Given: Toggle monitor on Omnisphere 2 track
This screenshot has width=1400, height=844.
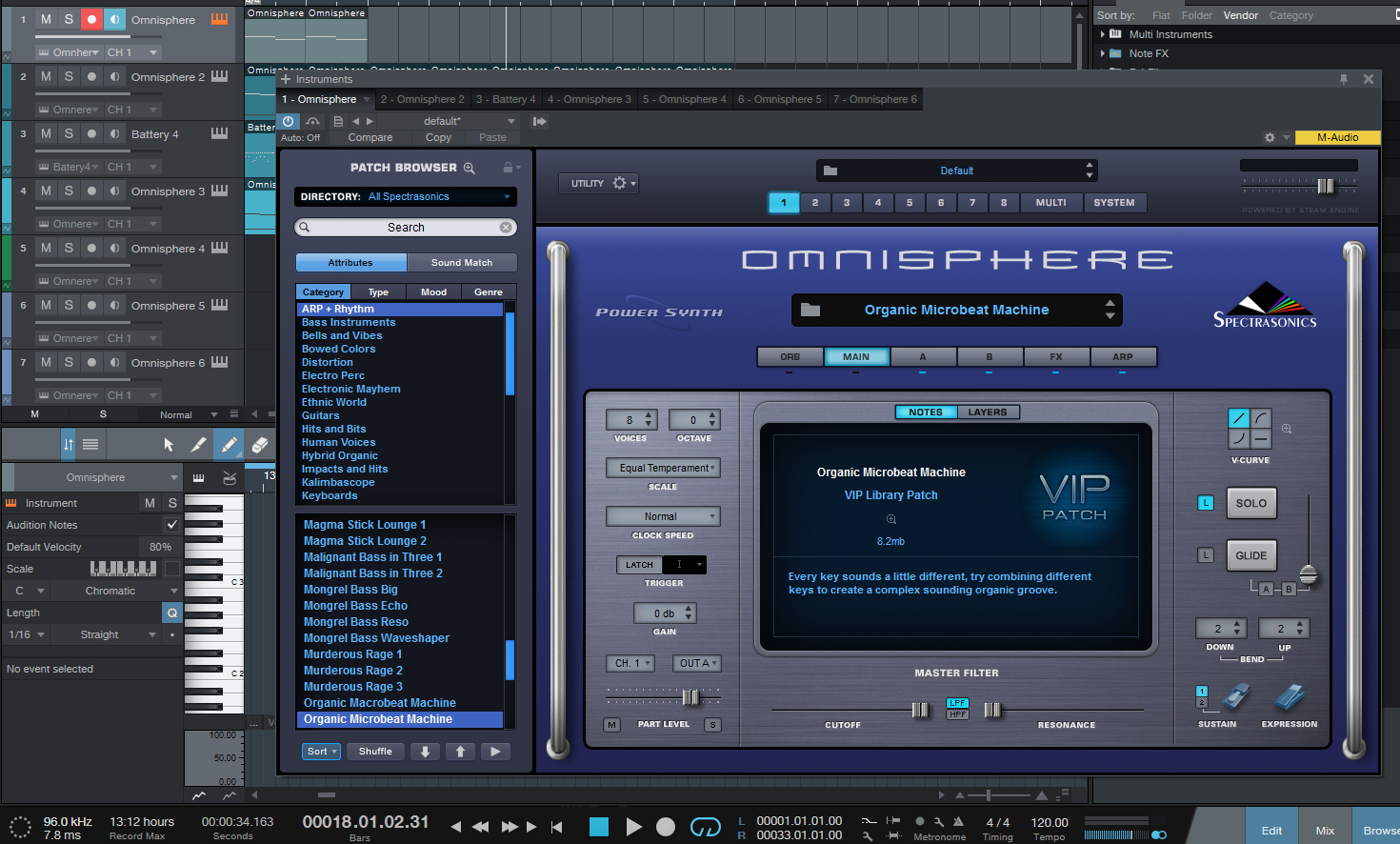Looking at the screenshot, I should click(114, 76).
